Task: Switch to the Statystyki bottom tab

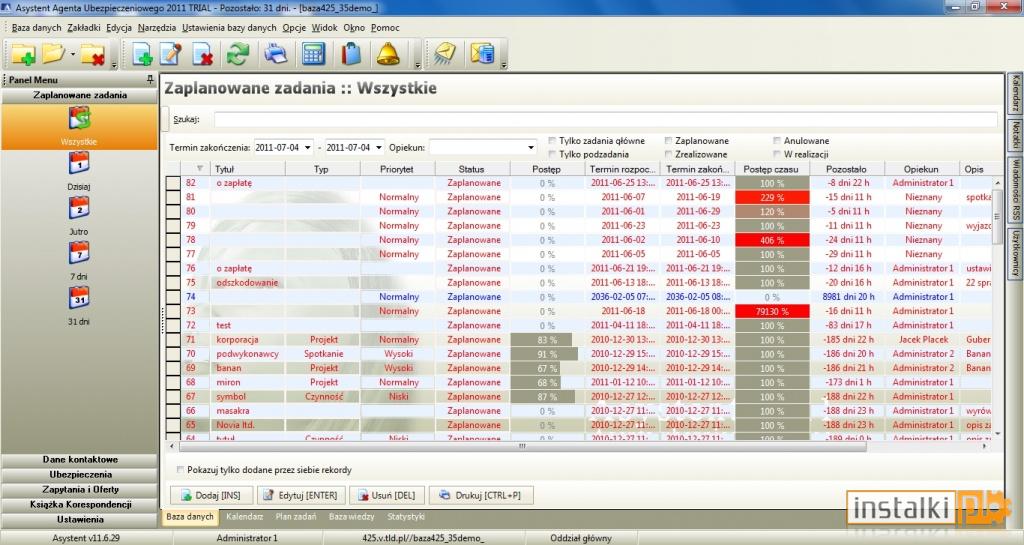Action: point(406,517)
